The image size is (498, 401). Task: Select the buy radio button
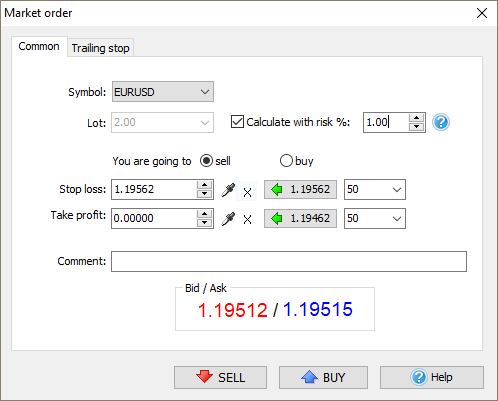286,161
